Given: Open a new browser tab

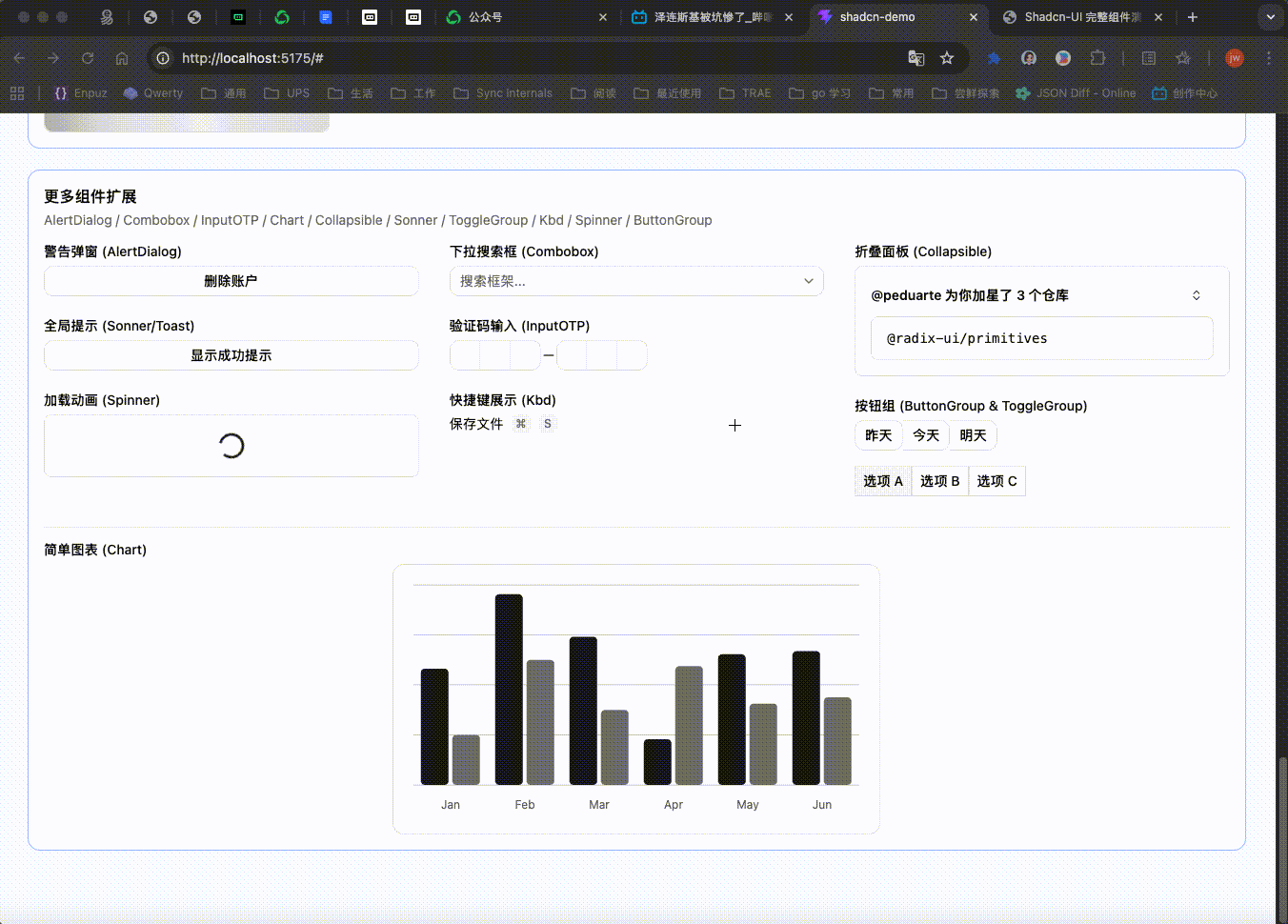Looking at the screenshot, I should 1192,17.
